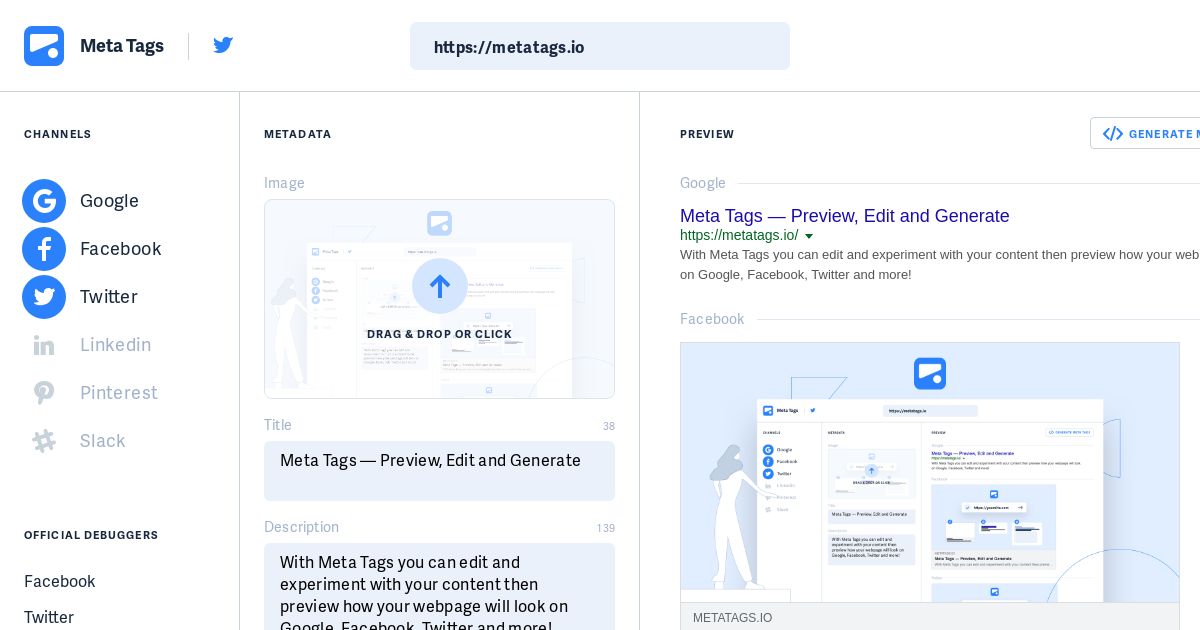Expand the dropdown arrow beside Google result URL
This screenshot has width=1200, height=630.
[809, 237]
